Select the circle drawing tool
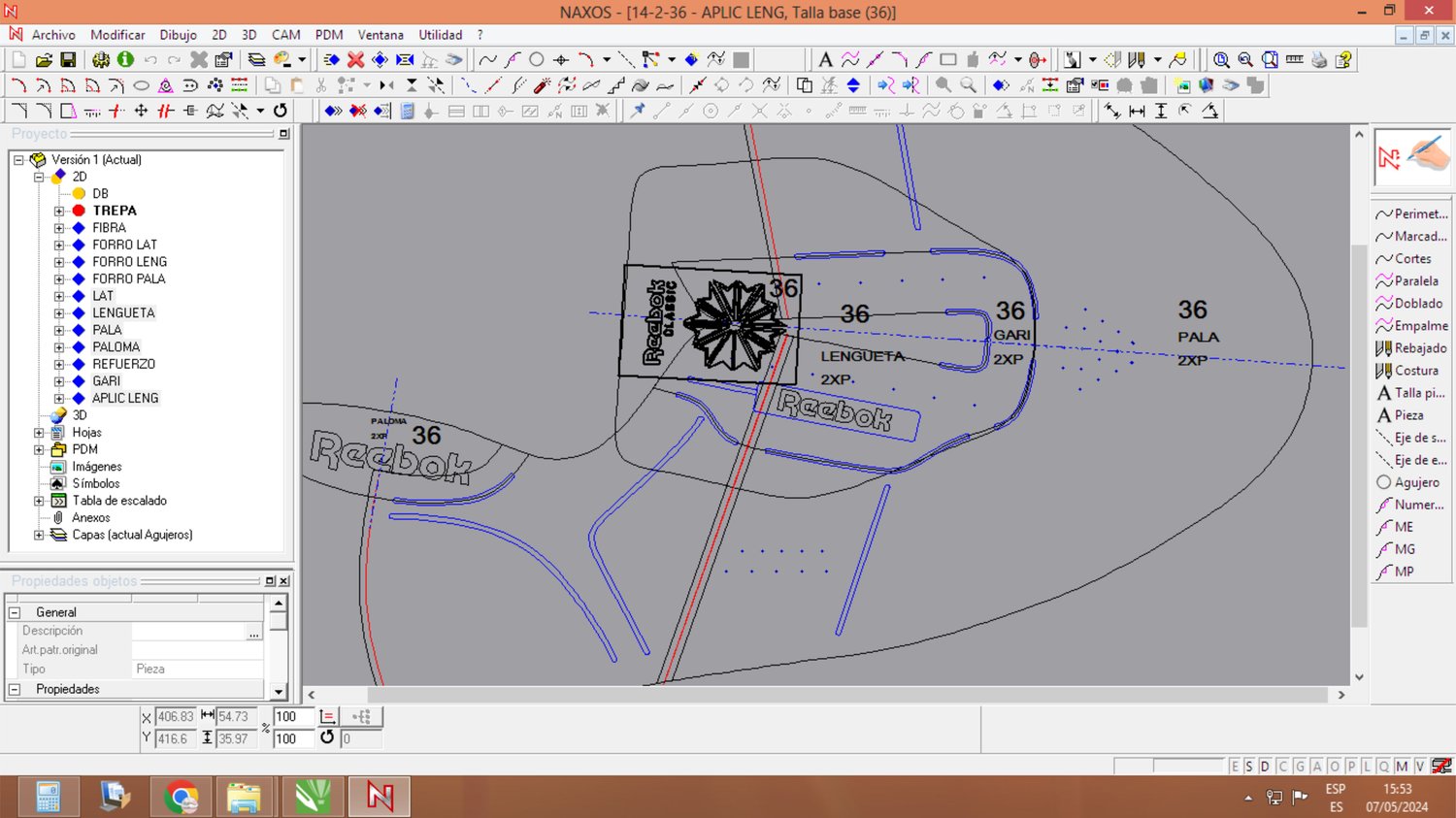Screen dimensions: 1456x818 537,60
